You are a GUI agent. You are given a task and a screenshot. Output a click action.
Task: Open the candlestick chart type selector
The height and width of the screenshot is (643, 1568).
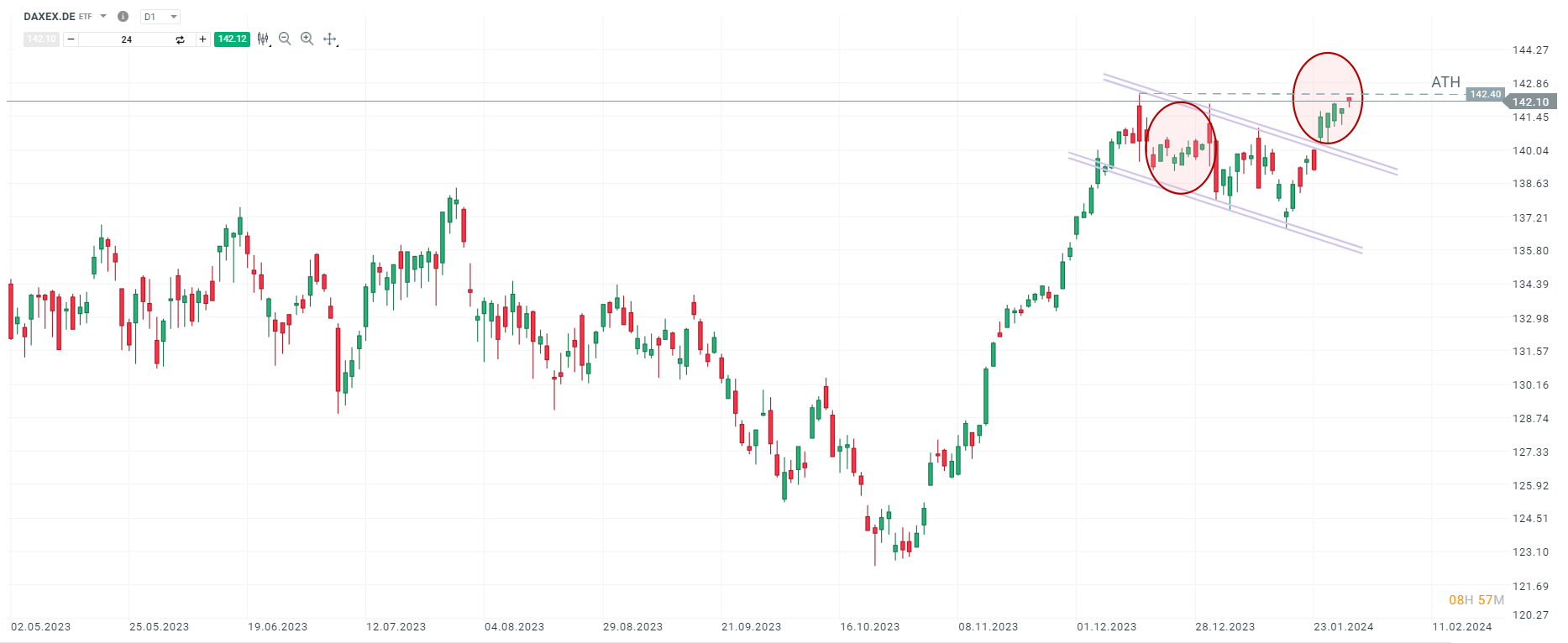pyautogui.click(x=264, y=39)
